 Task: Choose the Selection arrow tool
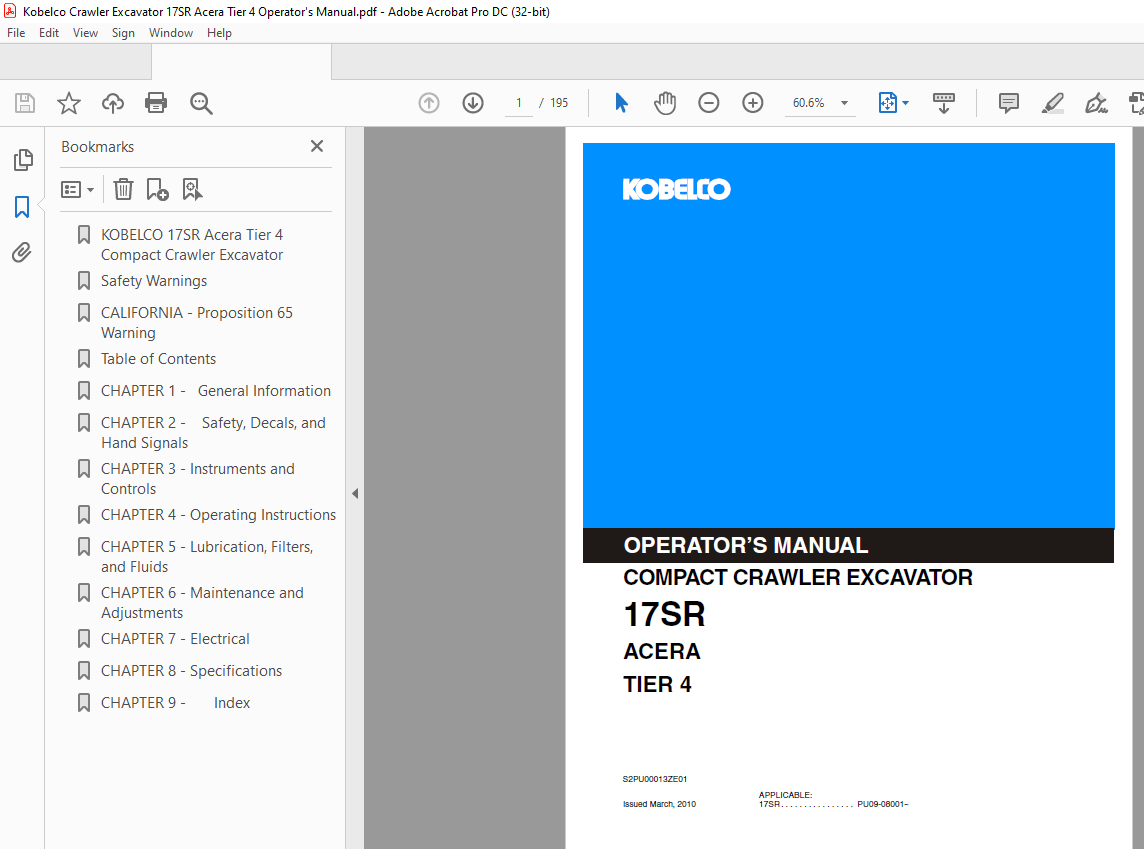[621, 103]
